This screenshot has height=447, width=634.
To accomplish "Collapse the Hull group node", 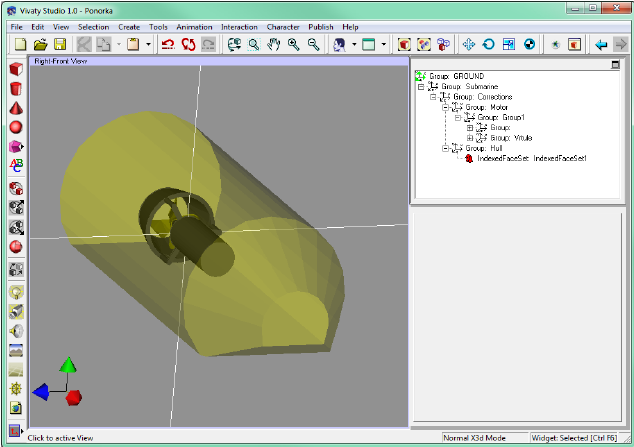I will (445, 148).
